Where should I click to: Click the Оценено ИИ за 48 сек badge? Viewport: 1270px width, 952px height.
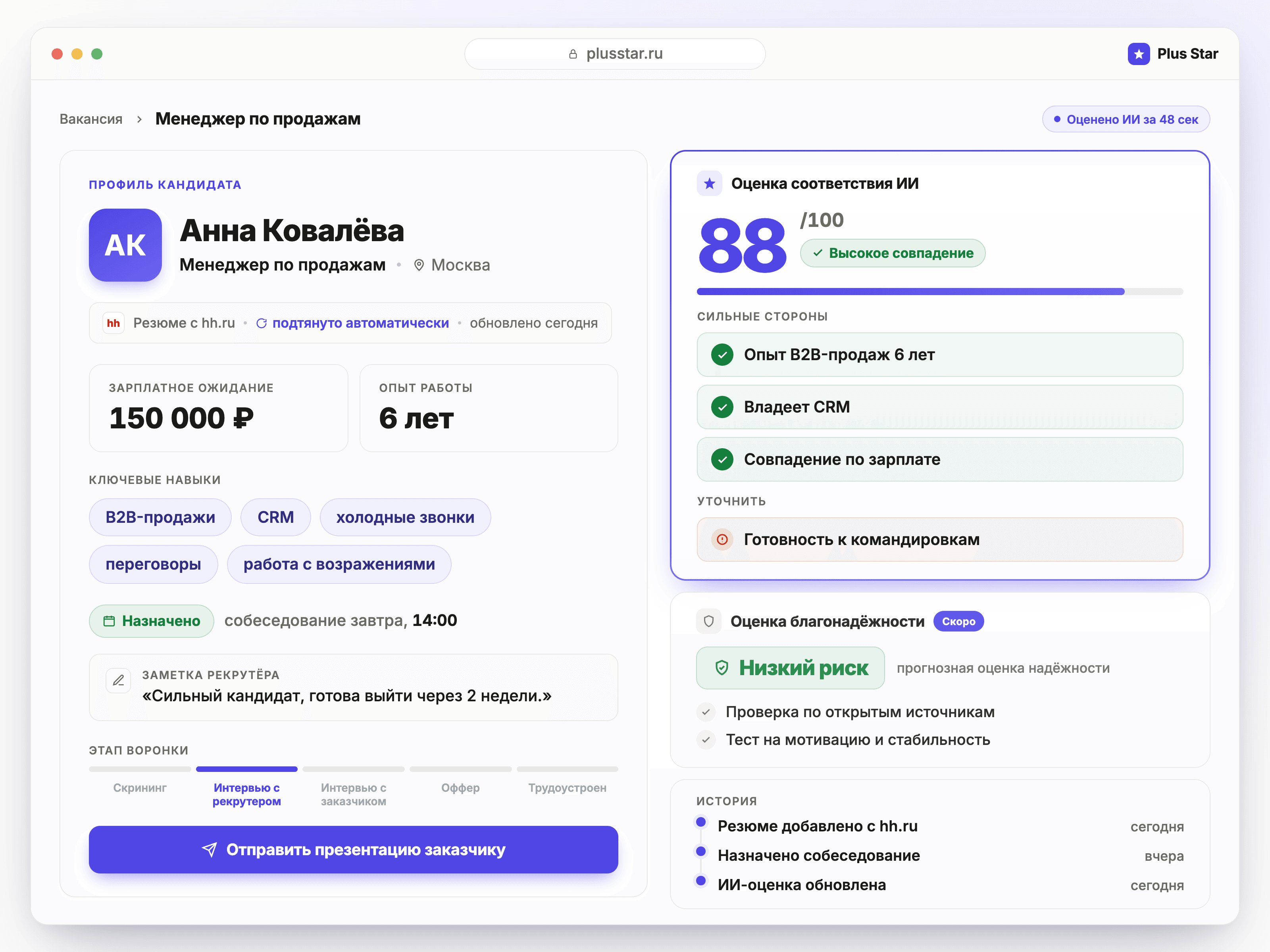(1126, 119)
